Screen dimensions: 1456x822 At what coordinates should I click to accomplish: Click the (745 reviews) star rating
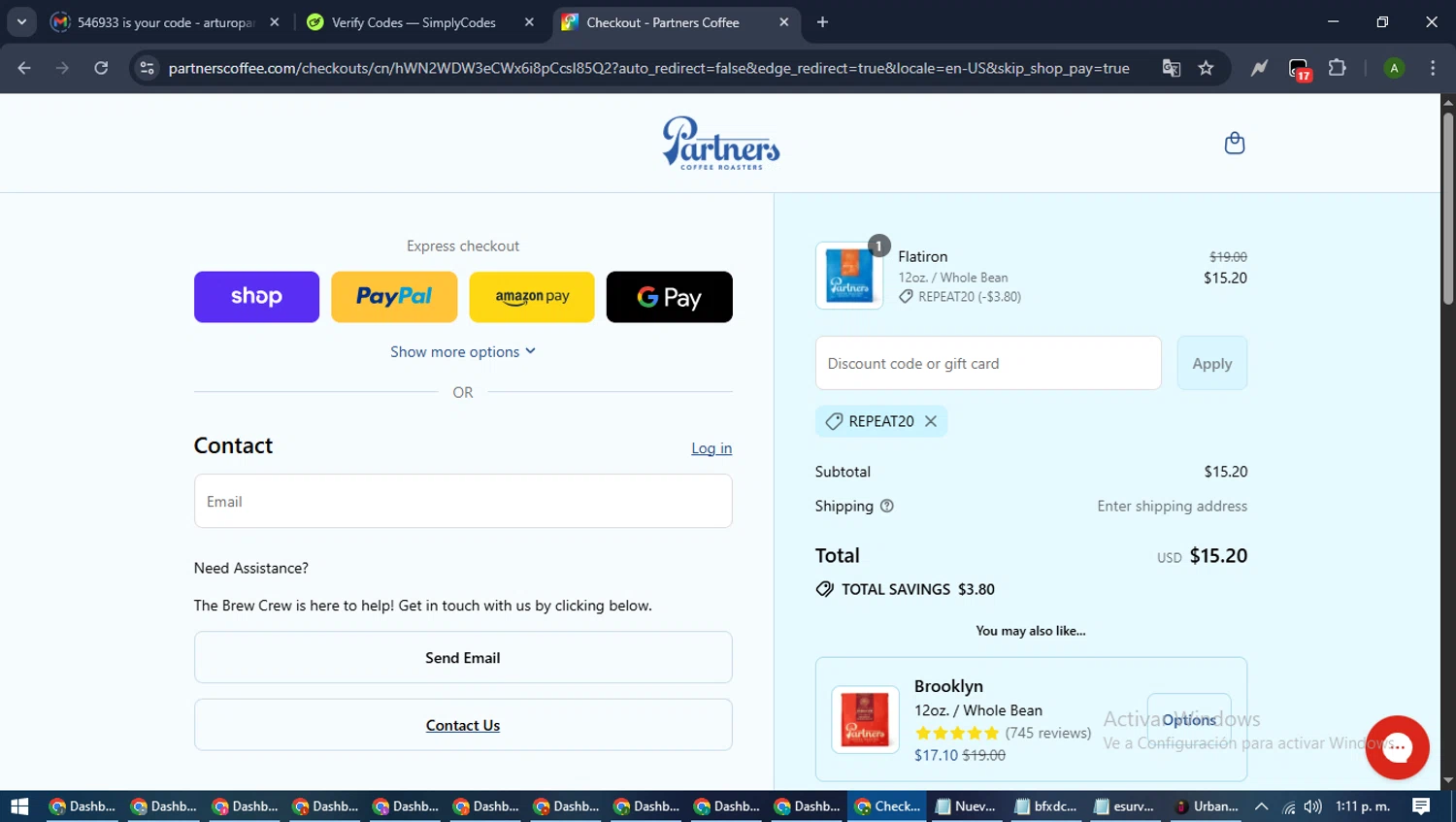[x=1003, y=733]
